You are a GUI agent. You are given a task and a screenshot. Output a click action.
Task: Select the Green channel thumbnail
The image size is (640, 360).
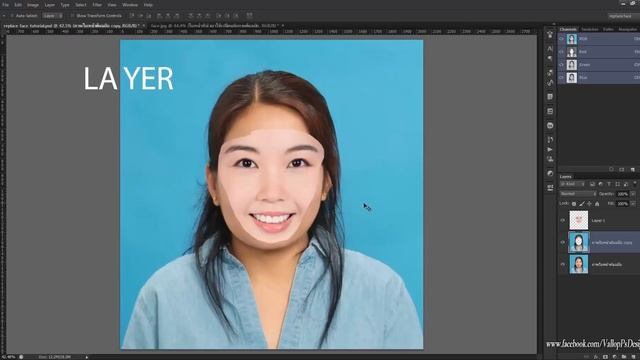pos(572,64)
